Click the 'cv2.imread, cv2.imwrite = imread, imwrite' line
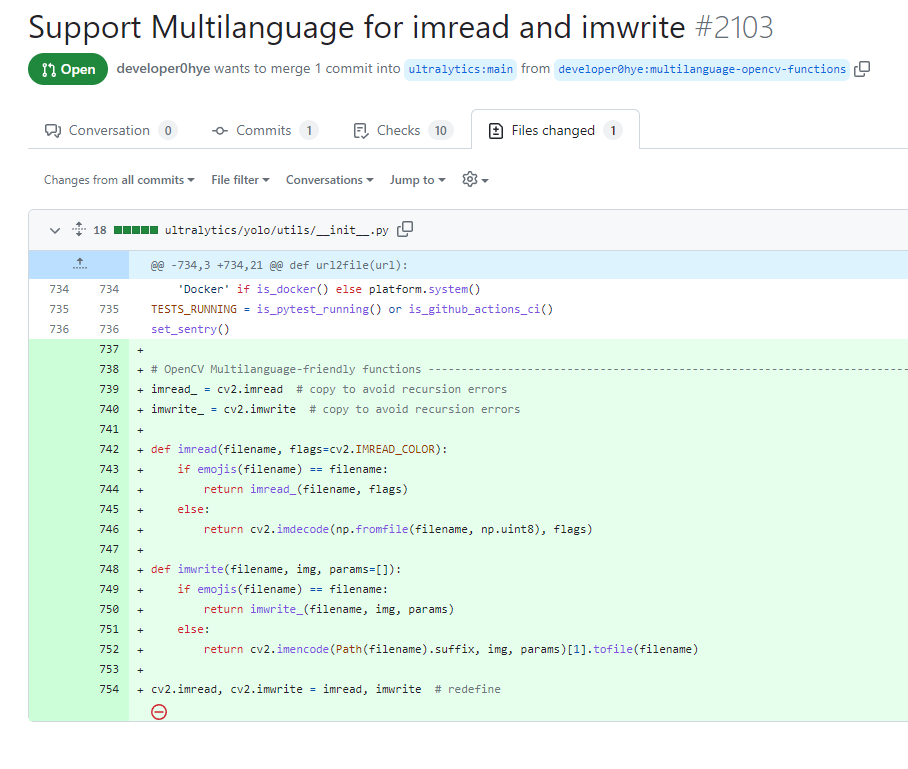This screenshot has width=908, height=769. 325,689
